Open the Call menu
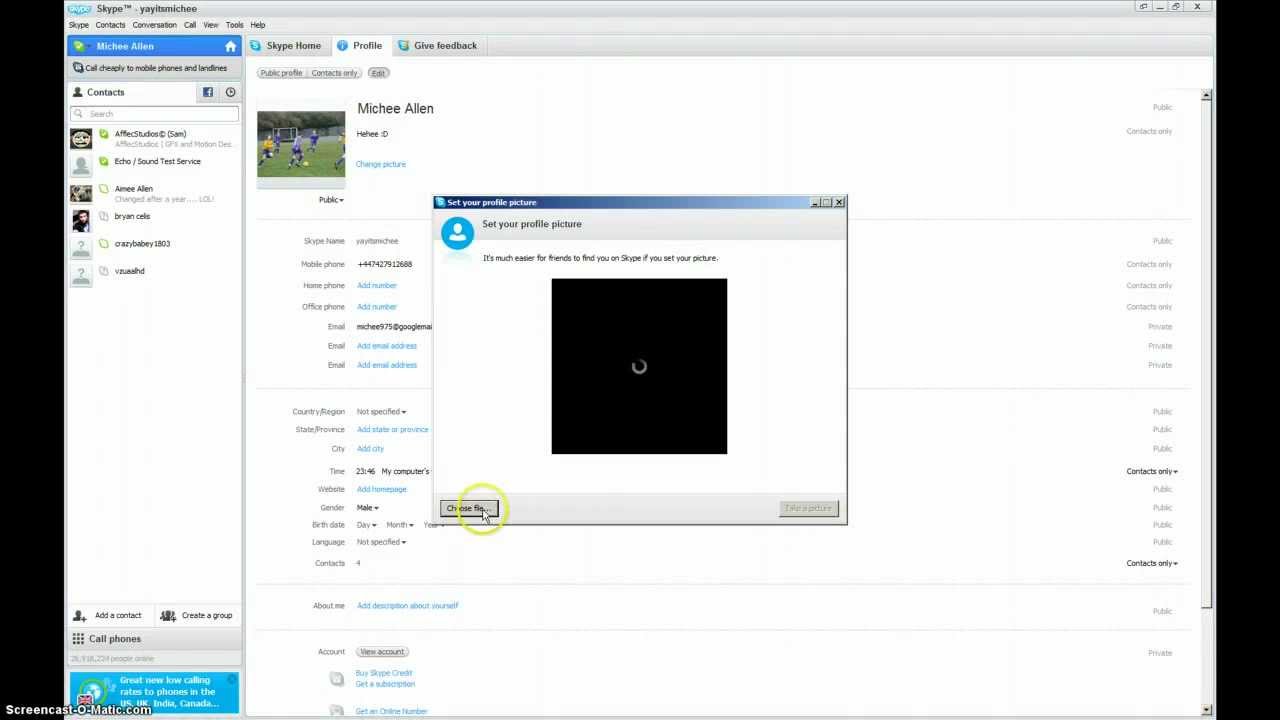Image resolution: width=1280 pixels, height=720 pixels. tap(190, 25)
